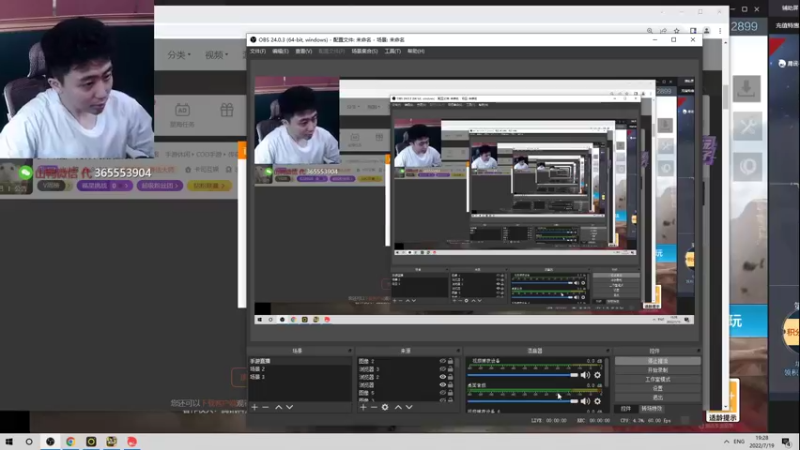The height and width of the screenshot is (450, 800).
Task: Select 场景 2 in the scenes list
Action: (x=299, y=369)
